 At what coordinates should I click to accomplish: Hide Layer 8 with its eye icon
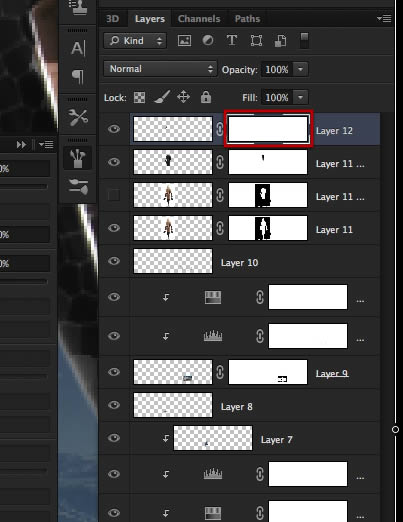point(114,405)
